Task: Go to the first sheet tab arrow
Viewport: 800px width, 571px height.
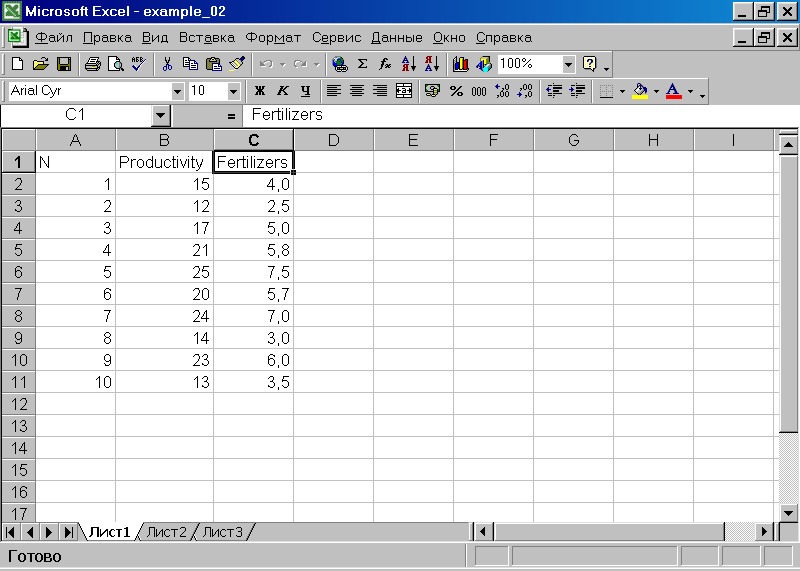Action: (10, 532)
